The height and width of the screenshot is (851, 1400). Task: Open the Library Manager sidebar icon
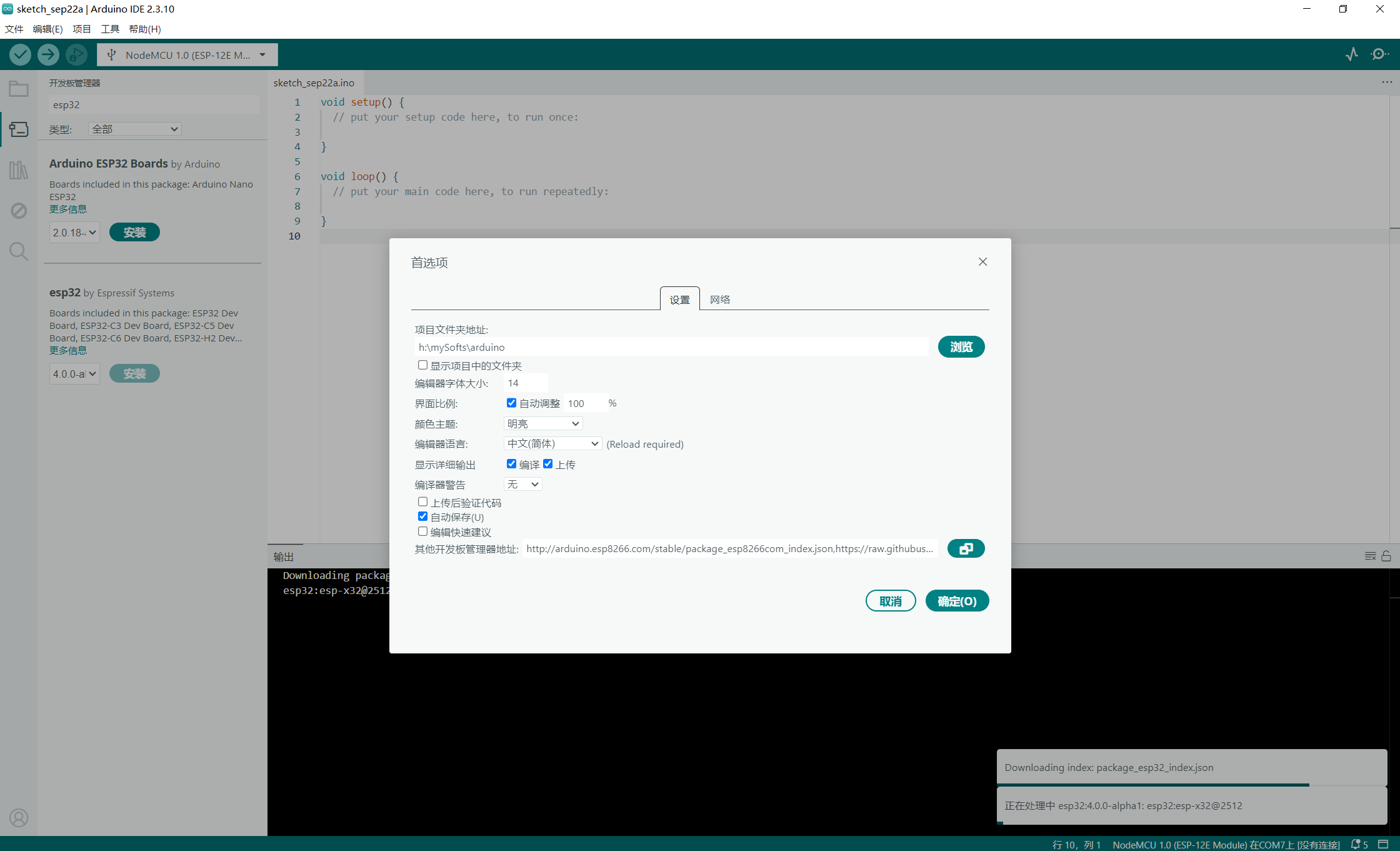tap(19, 170)
